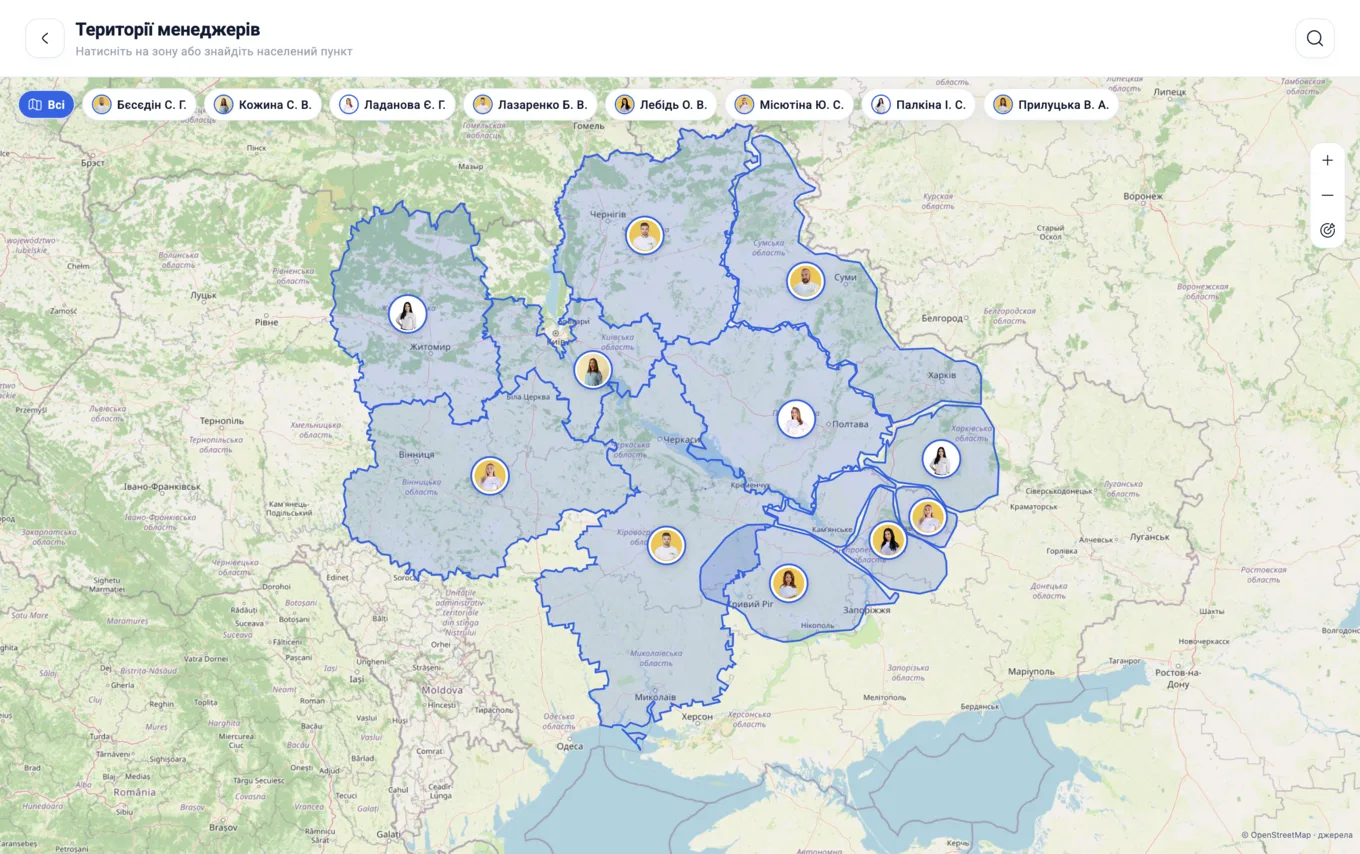Click the Одеса city label on the map
The height and width of the screenshot is (854, 1360).
tap(570, 746)
